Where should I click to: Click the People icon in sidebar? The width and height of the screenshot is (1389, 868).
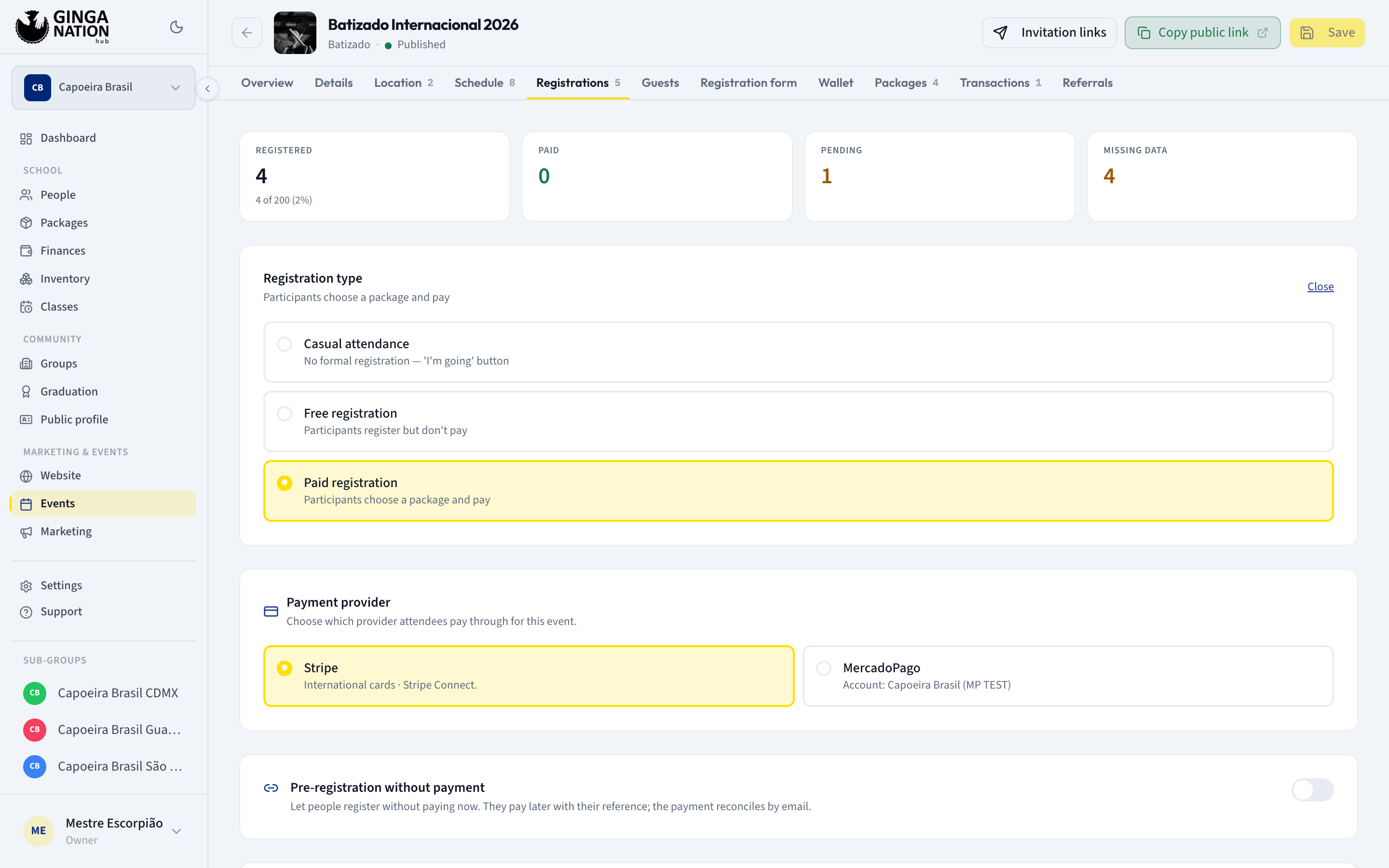26,195
